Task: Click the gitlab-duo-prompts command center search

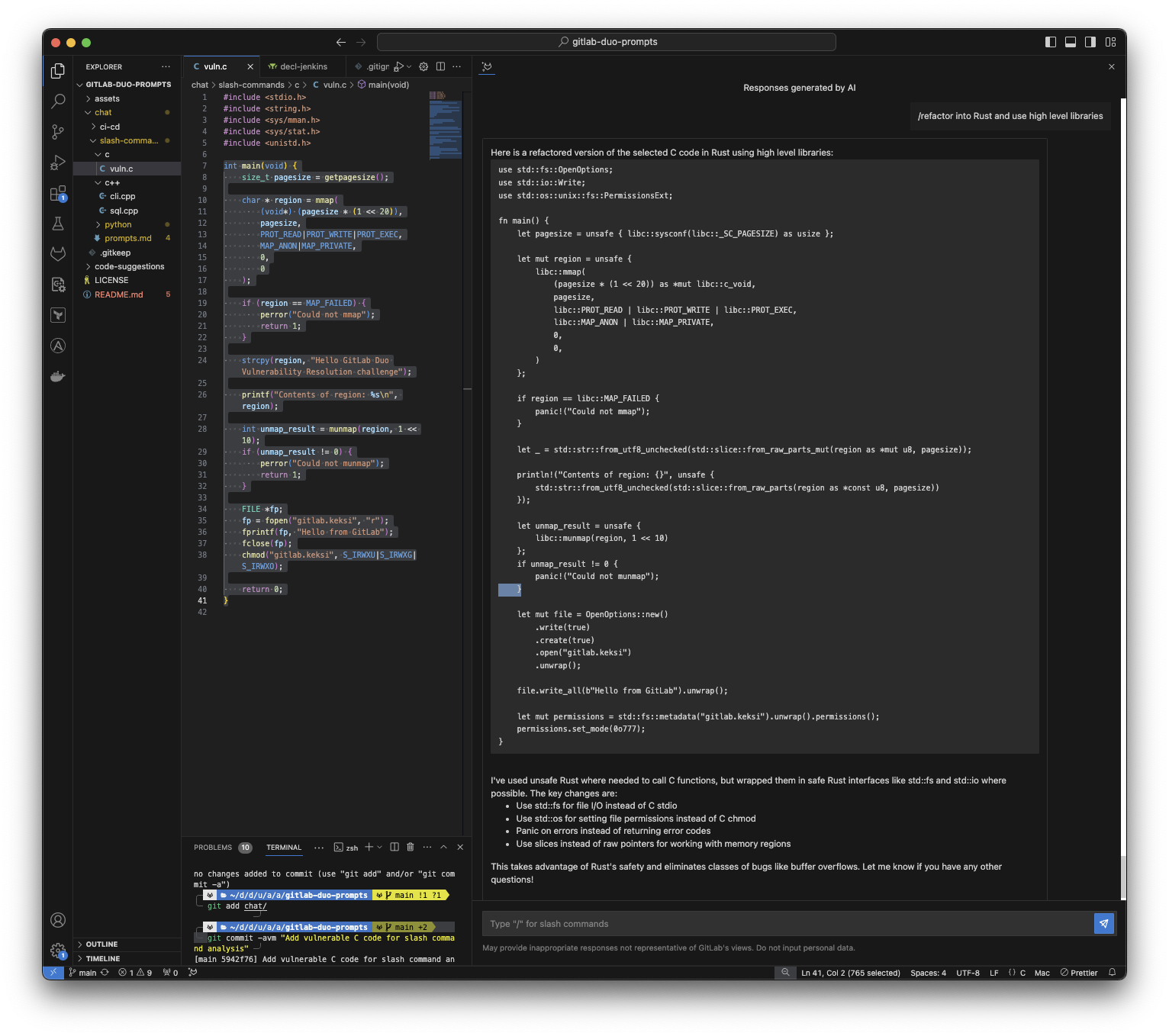Action: (x=607, y=42)
